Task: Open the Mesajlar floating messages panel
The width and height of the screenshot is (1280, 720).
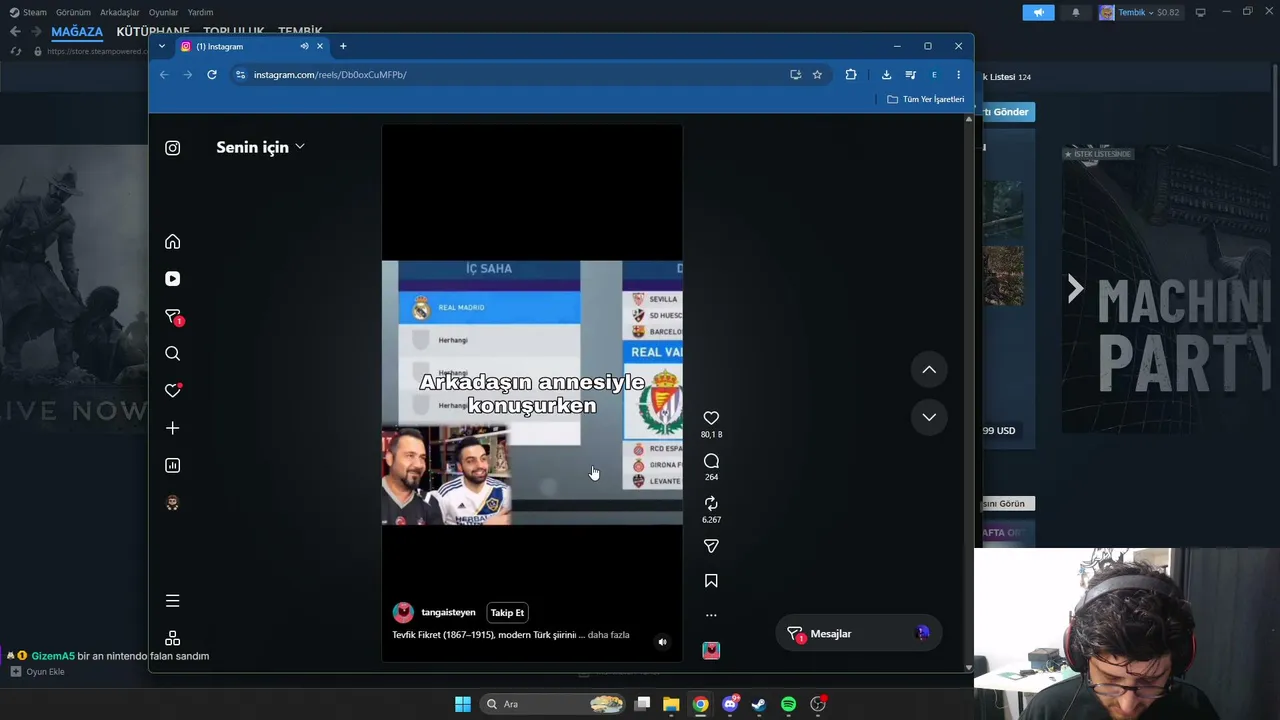Action: click(858, 634)
